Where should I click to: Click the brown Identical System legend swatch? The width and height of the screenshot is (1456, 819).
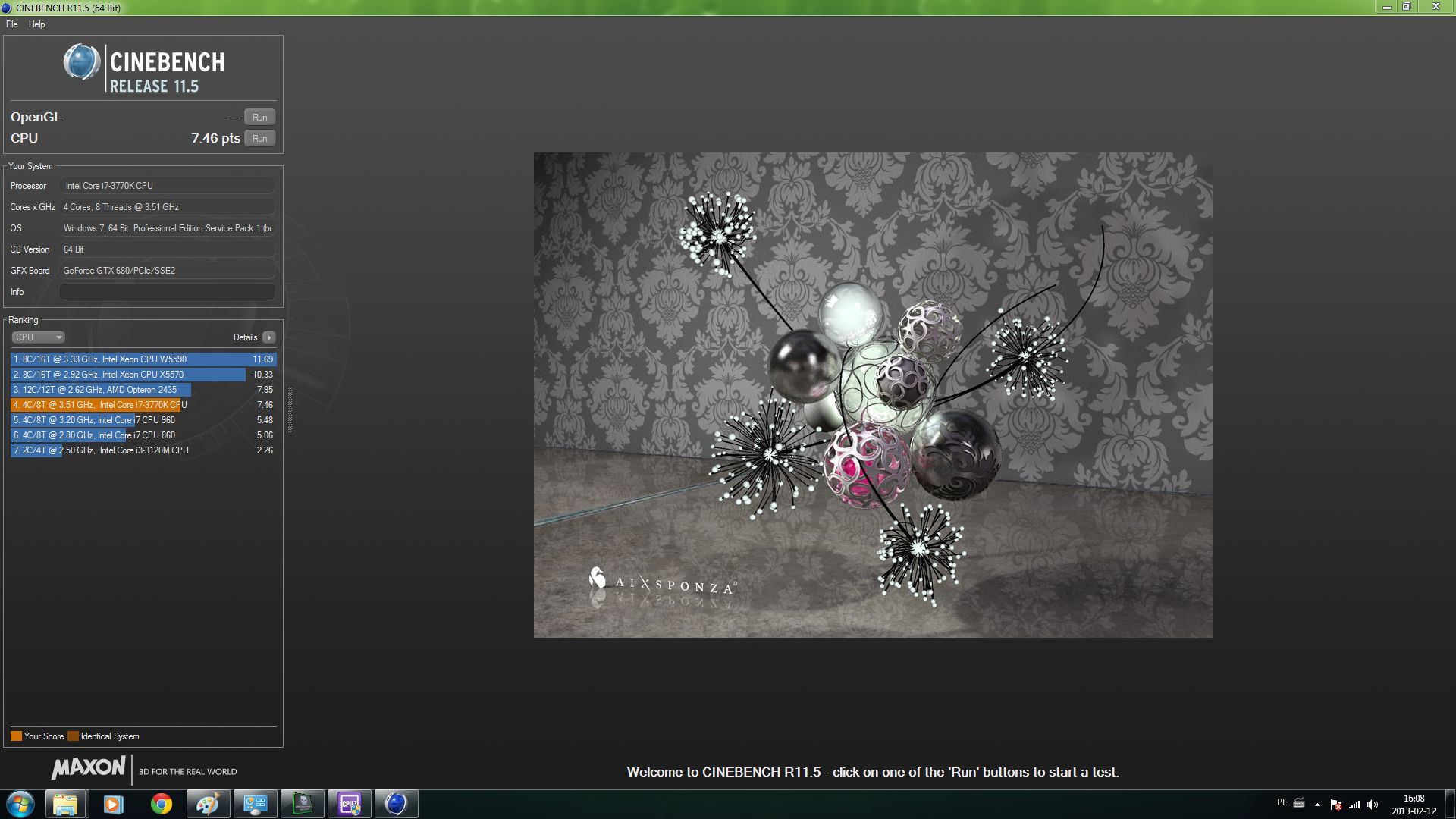73,736
